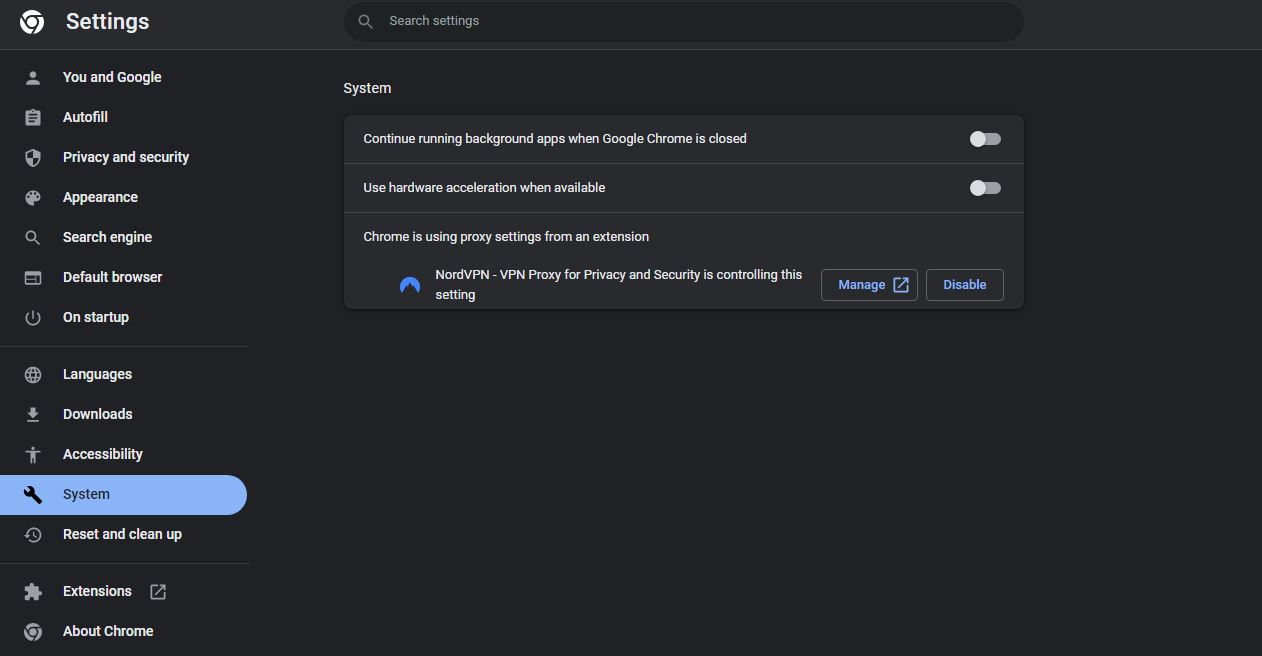Select About Chrome in the sidebar
The width and height of the screenshot is (1262, 656).
pos(108,631)
